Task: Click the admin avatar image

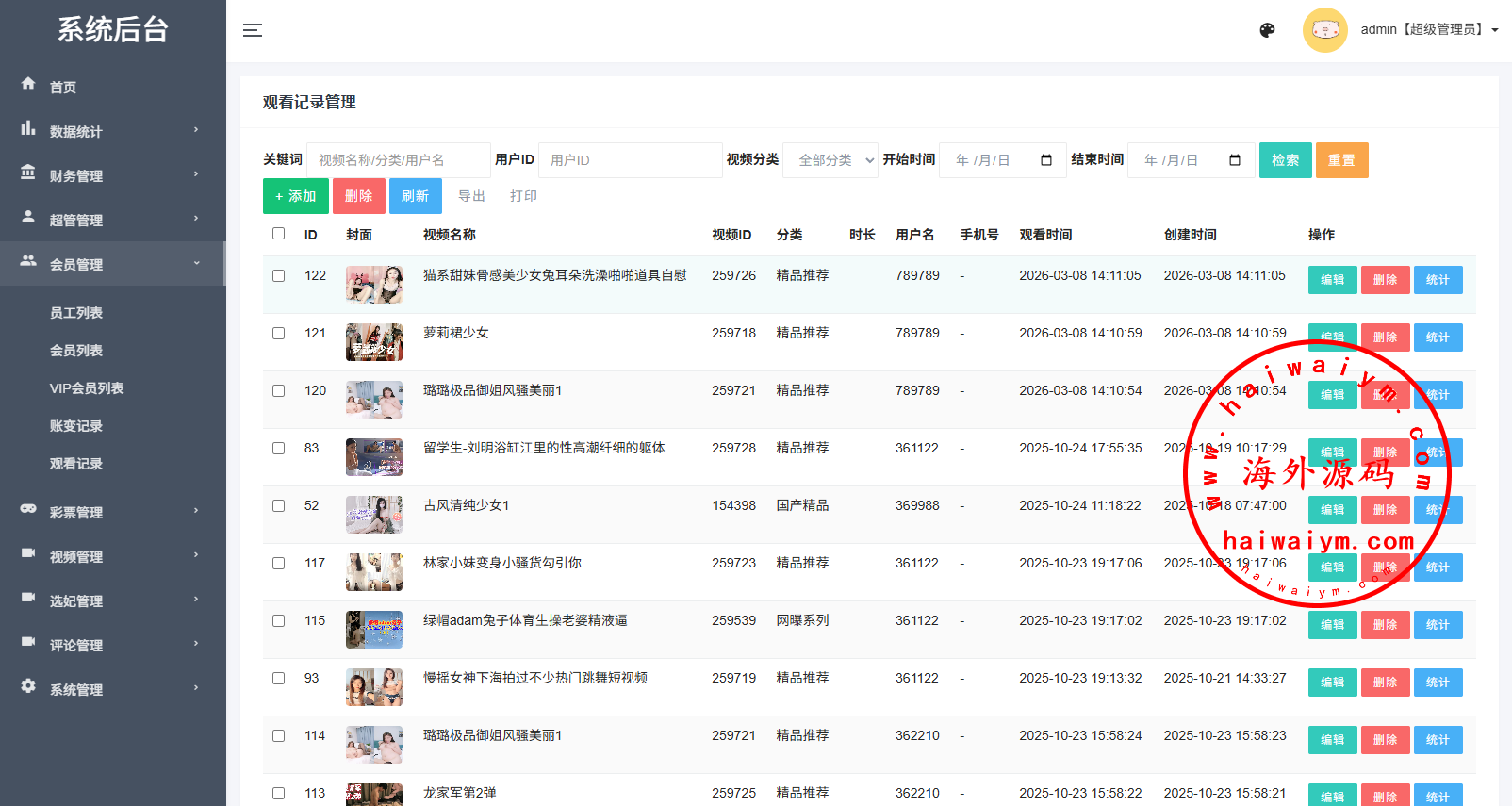Action: click(1324, 30)
